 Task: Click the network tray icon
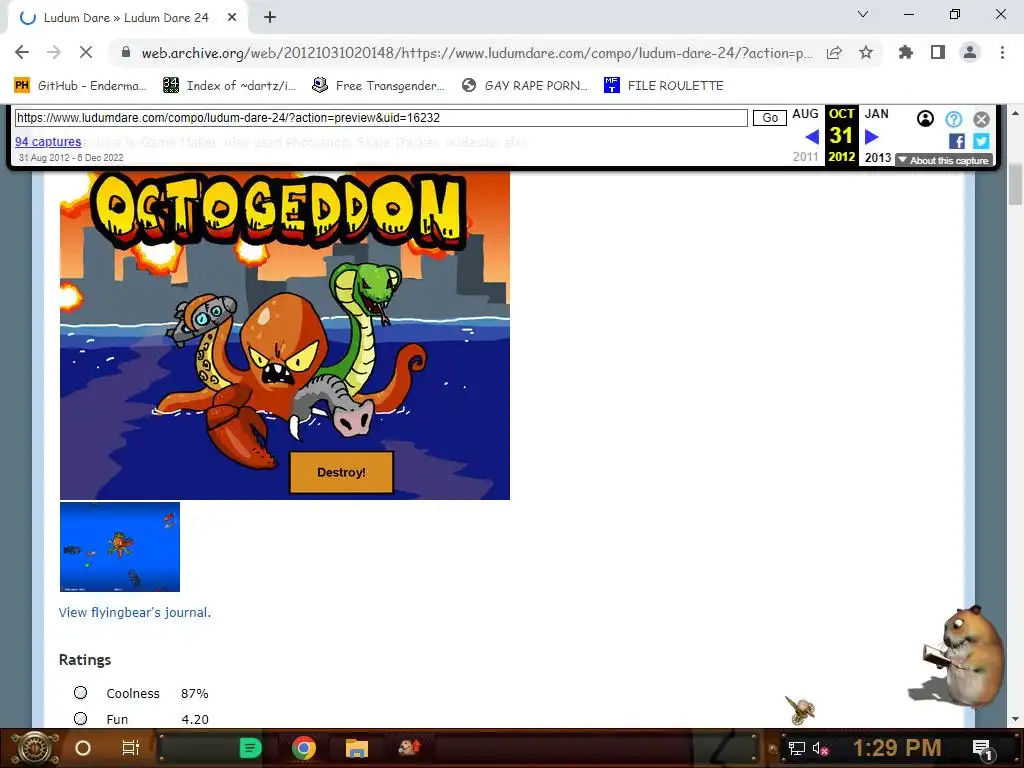[x=796, y=748]
